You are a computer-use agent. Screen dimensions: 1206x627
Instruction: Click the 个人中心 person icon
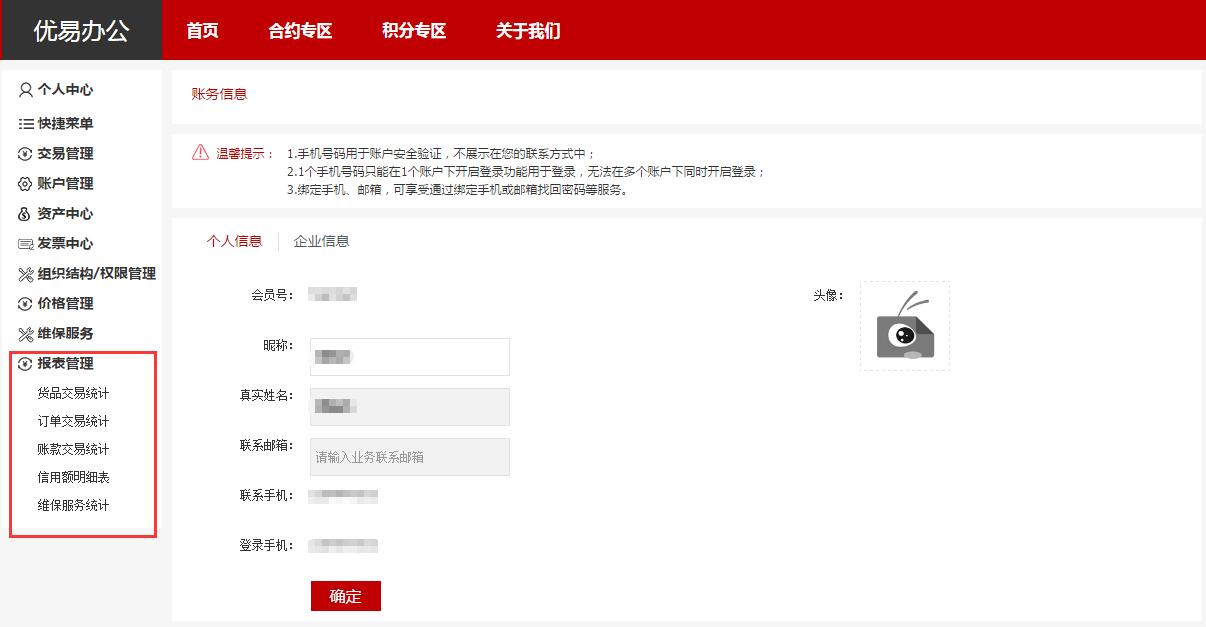(x=26, y=90)
